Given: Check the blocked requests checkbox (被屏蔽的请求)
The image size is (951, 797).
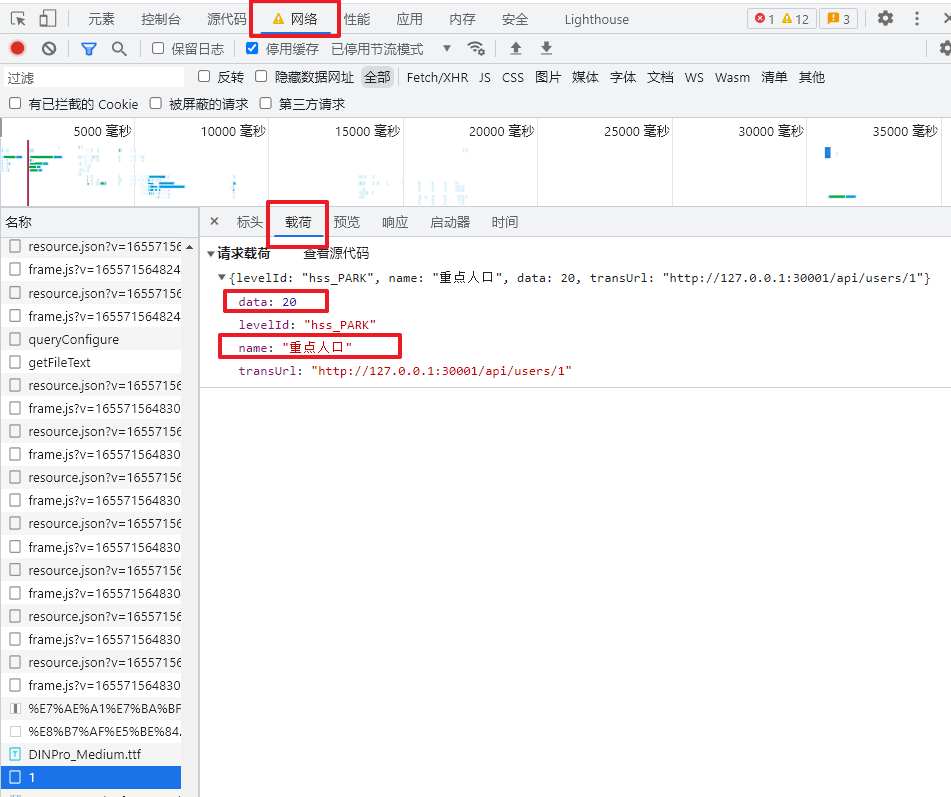Looking at the screenshot, I should [156, 104].
